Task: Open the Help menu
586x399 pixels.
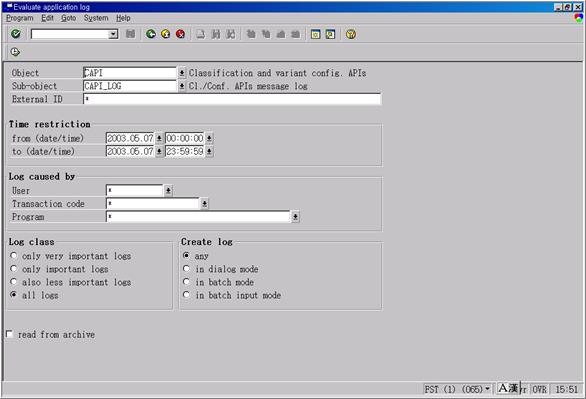Action: (123, 18)
